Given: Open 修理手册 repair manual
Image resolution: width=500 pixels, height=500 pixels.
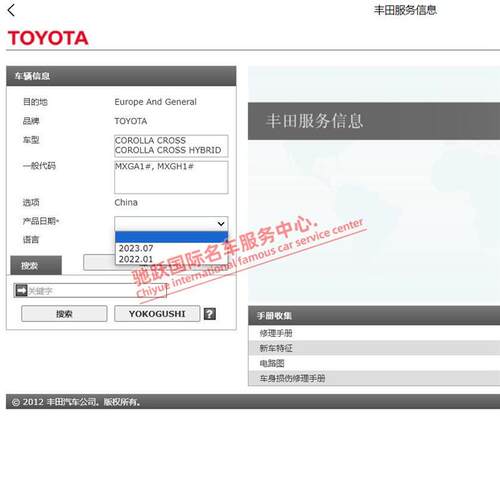Looking at the screenshot, I should click(374, 333).
